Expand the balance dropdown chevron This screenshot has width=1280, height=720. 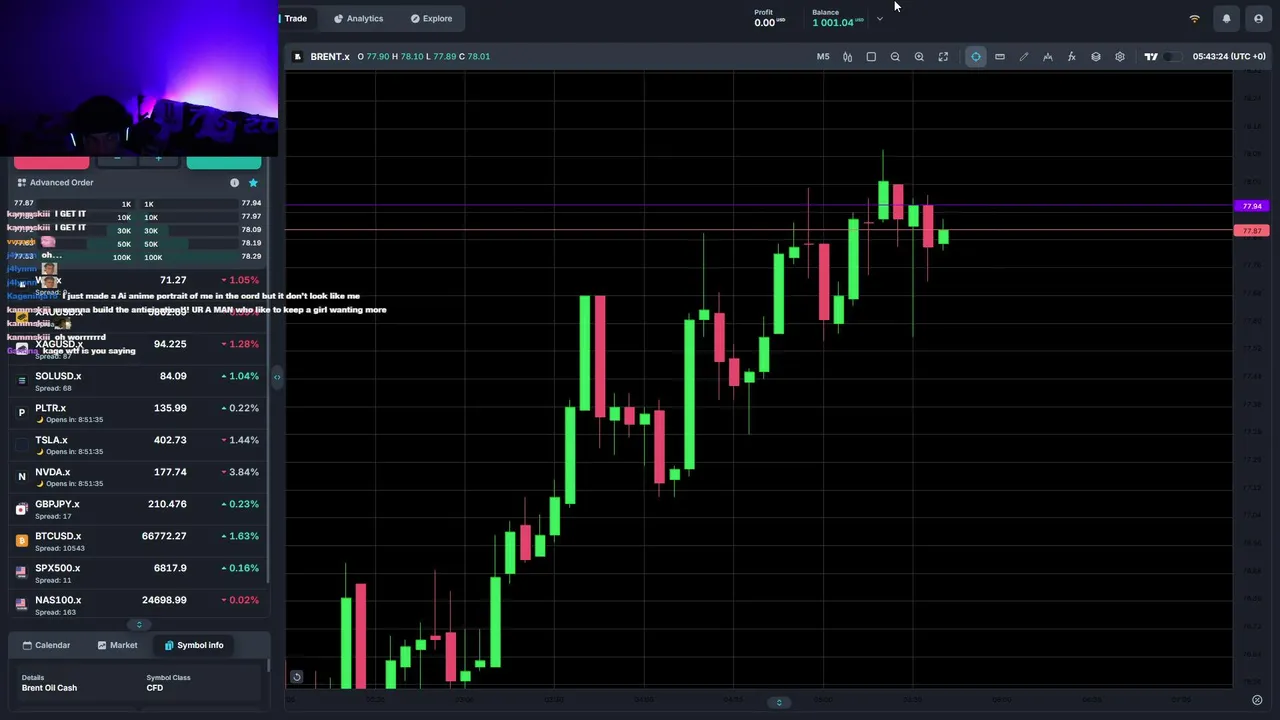point(880,19)
